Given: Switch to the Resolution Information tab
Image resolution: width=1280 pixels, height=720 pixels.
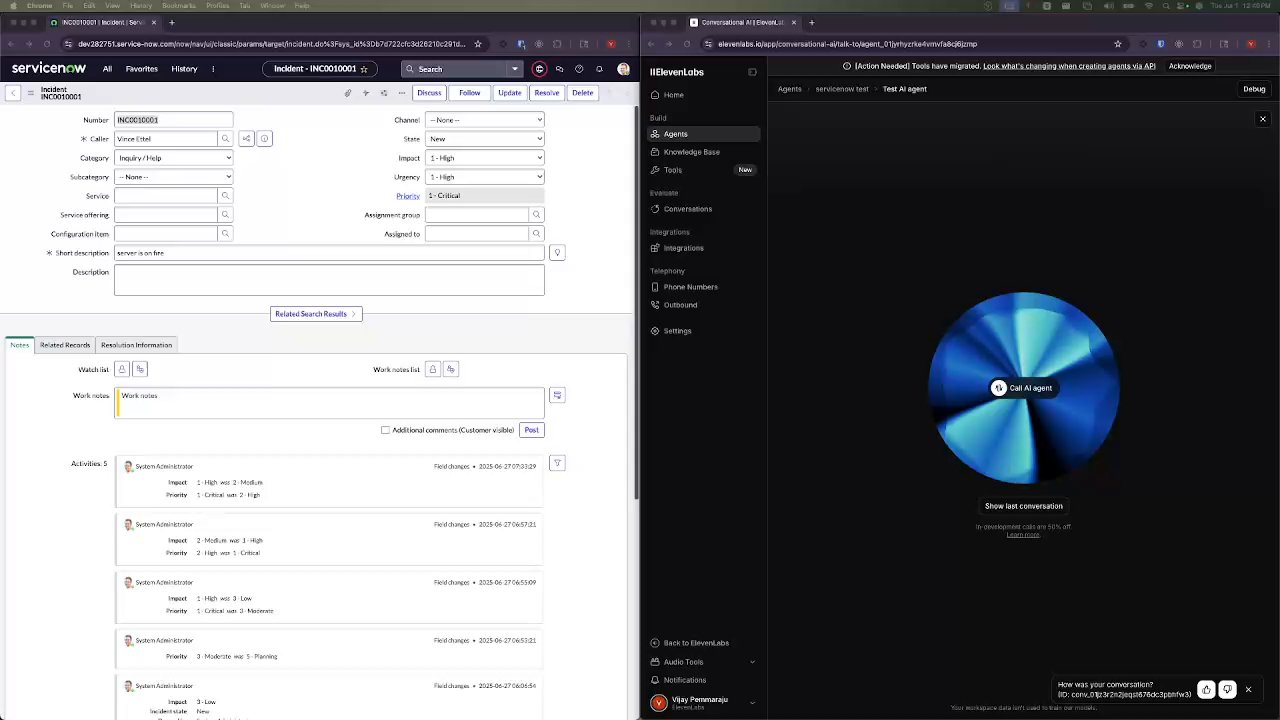Looking at the screenshot, I should (136, 345).
